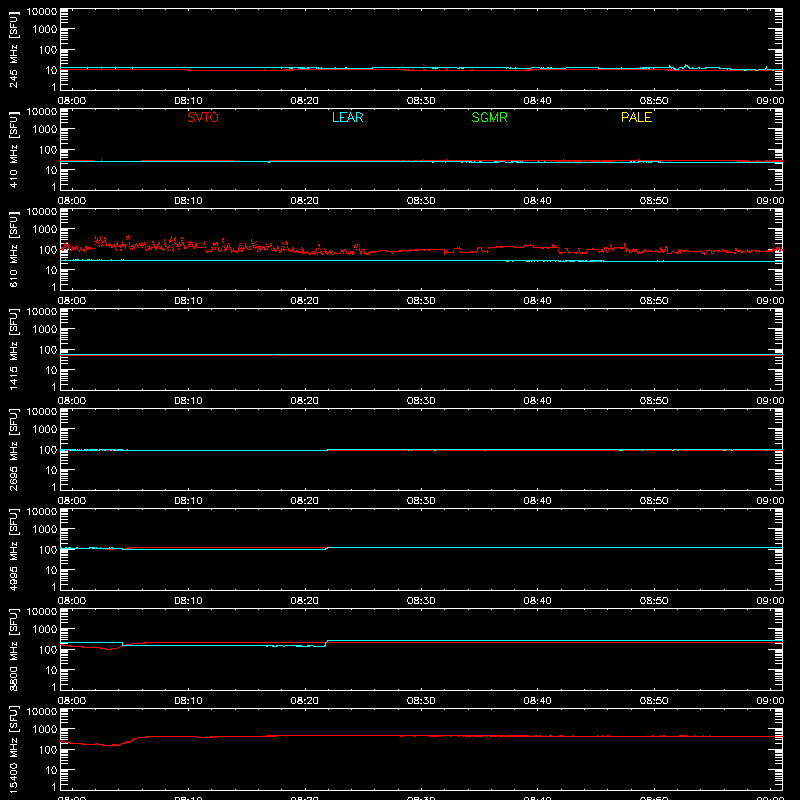This screenshot has height=800, width=800.
Task: Select the '410 MHz [SFU]' axis title
Action: 13,149
